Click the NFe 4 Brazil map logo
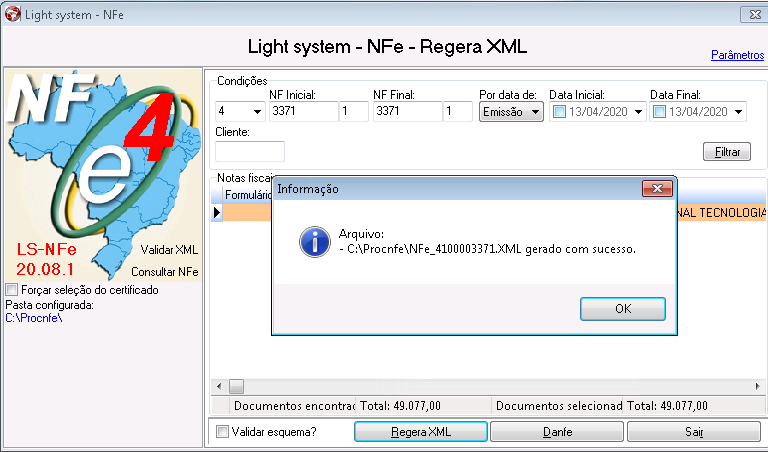This screenshot has width=768, height=452. coord(103,175)
